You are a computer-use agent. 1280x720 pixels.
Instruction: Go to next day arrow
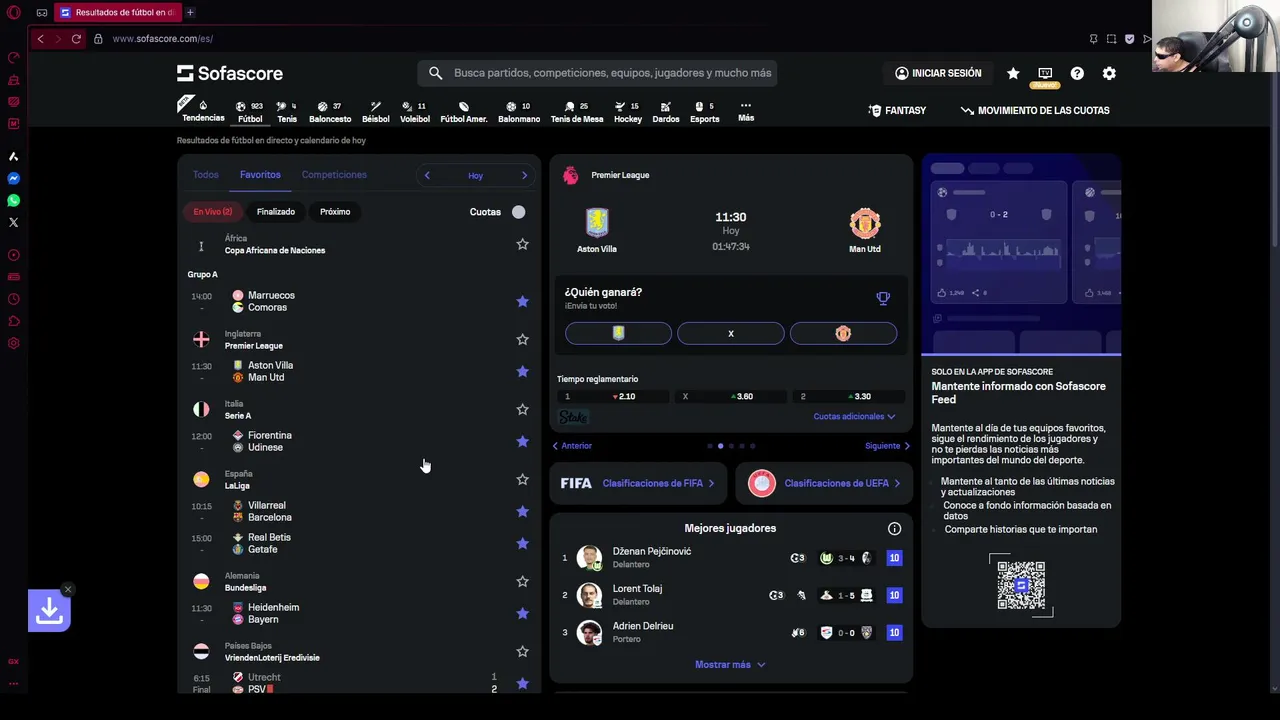(524, 175)
